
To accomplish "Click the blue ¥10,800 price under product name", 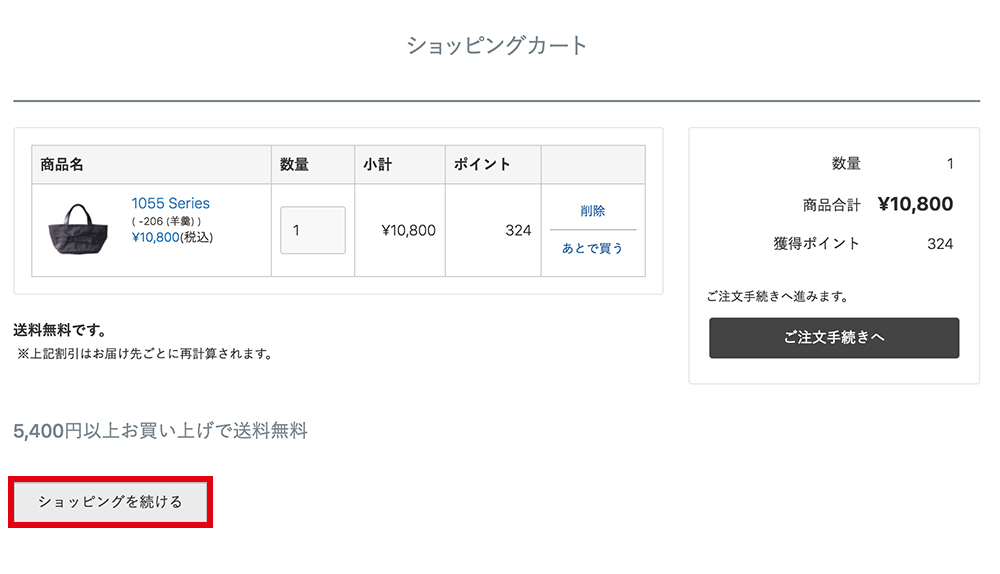I will (x=155, y=237).
